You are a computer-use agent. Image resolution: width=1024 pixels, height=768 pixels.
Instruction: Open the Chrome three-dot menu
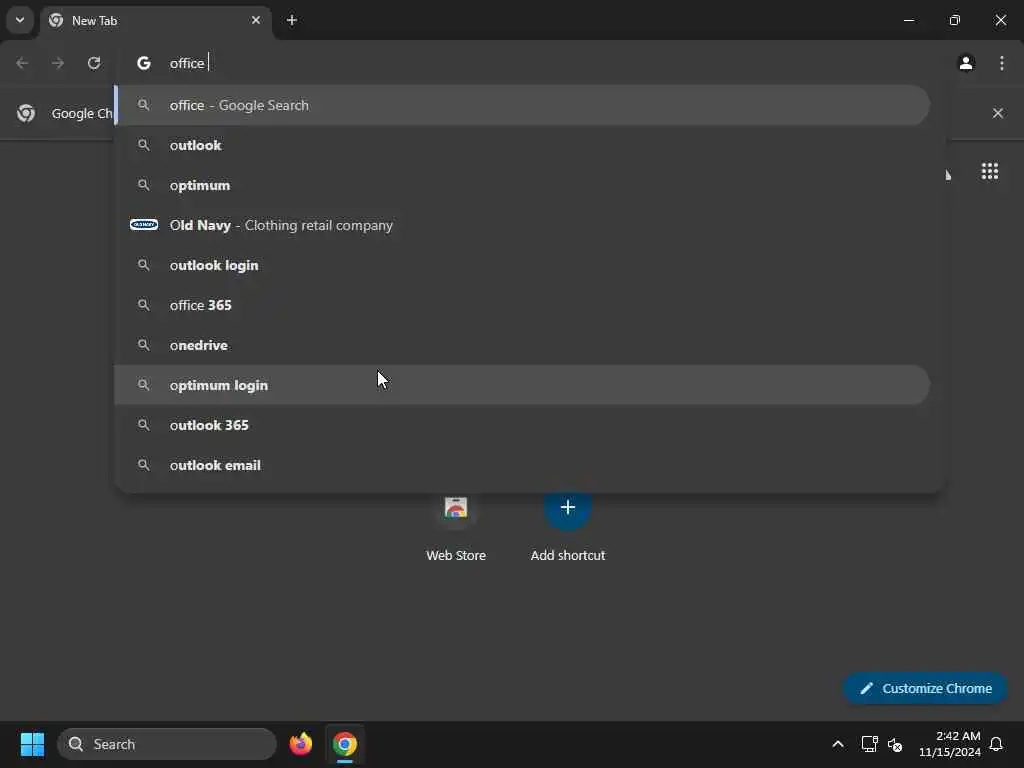tap(1002, 63)
